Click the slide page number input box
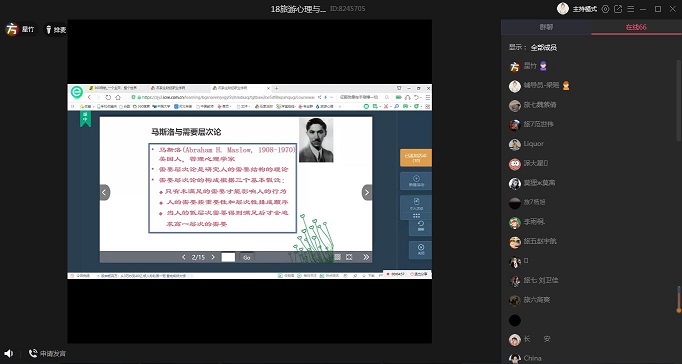682x364 pixels. tap(228, 257)
